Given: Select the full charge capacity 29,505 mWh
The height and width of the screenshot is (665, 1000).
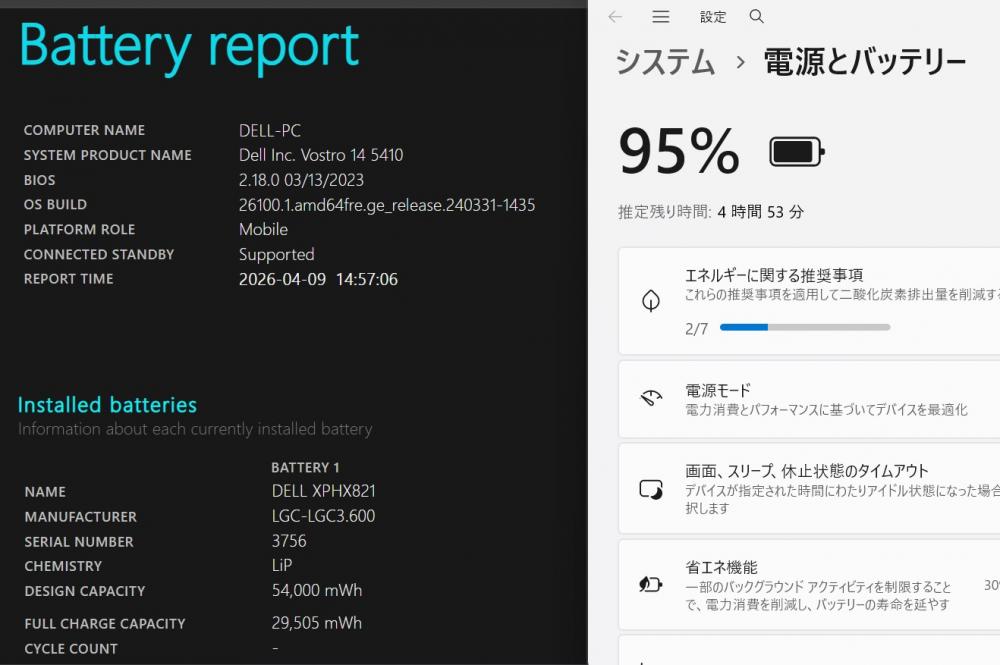Looking at the screenshot, I should (x=317, y=623).
